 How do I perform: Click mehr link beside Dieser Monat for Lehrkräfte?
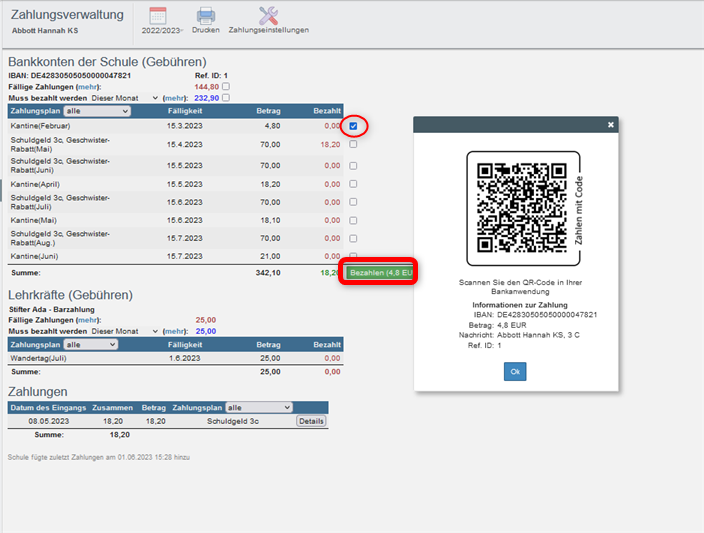[175, 331]
